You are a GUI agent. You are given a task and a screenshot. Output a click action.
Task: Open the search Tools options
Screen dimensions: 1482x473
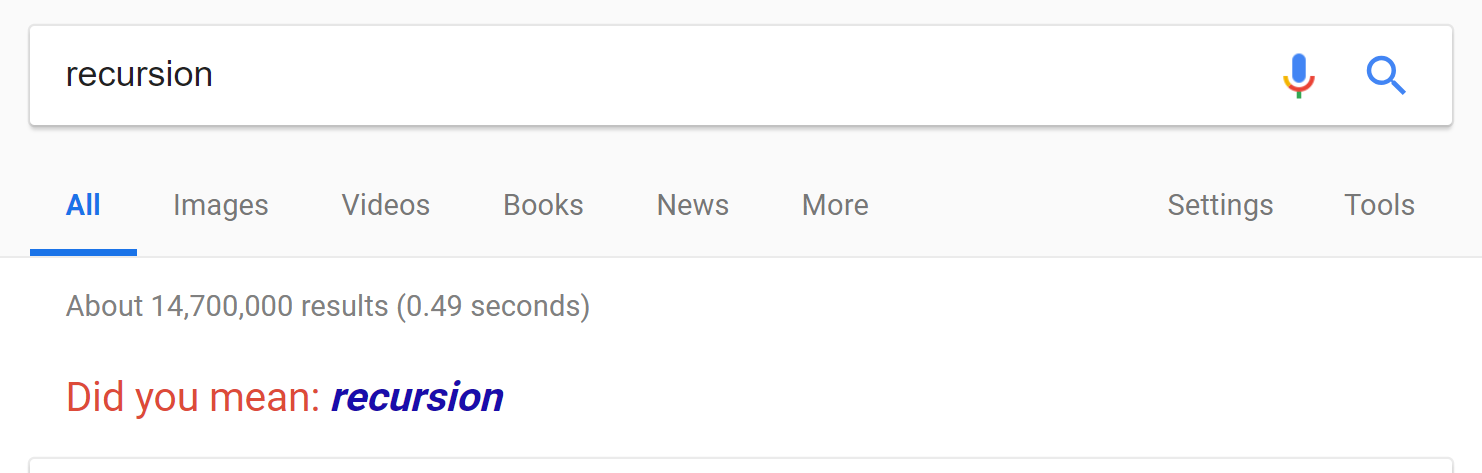[x=1379, y=206]
